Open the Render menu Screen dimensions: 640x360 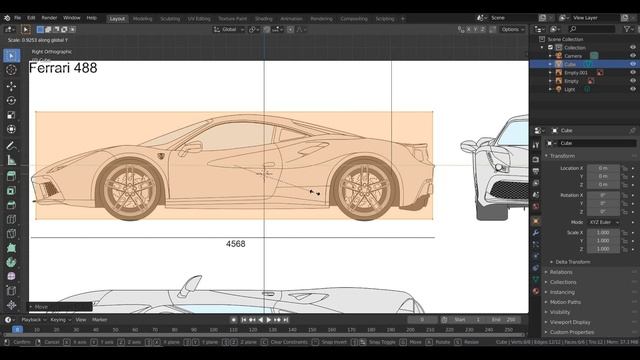click(49, 18)
